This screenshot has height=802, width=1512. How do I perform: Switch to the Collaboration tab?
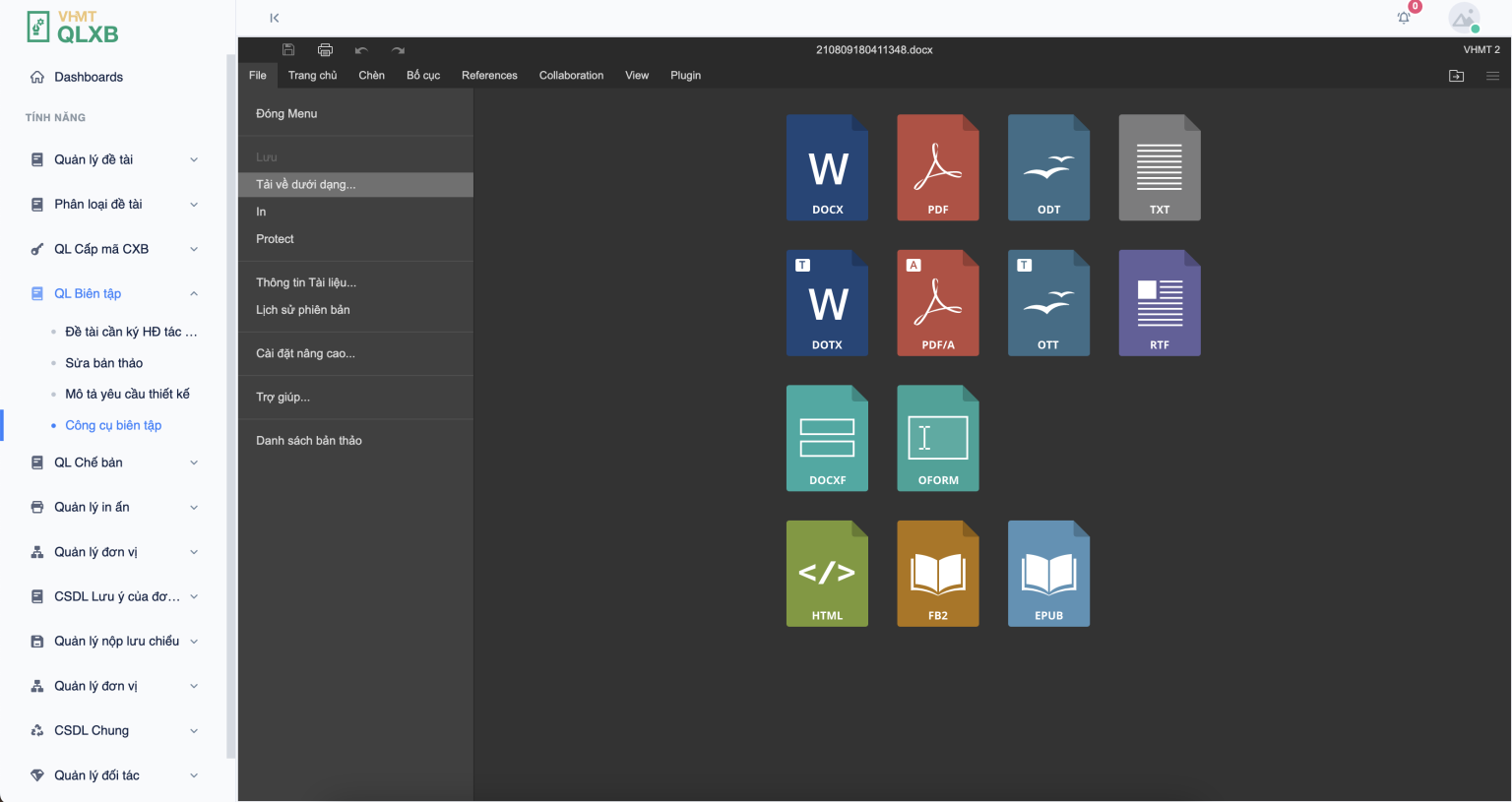coord(571,76)
